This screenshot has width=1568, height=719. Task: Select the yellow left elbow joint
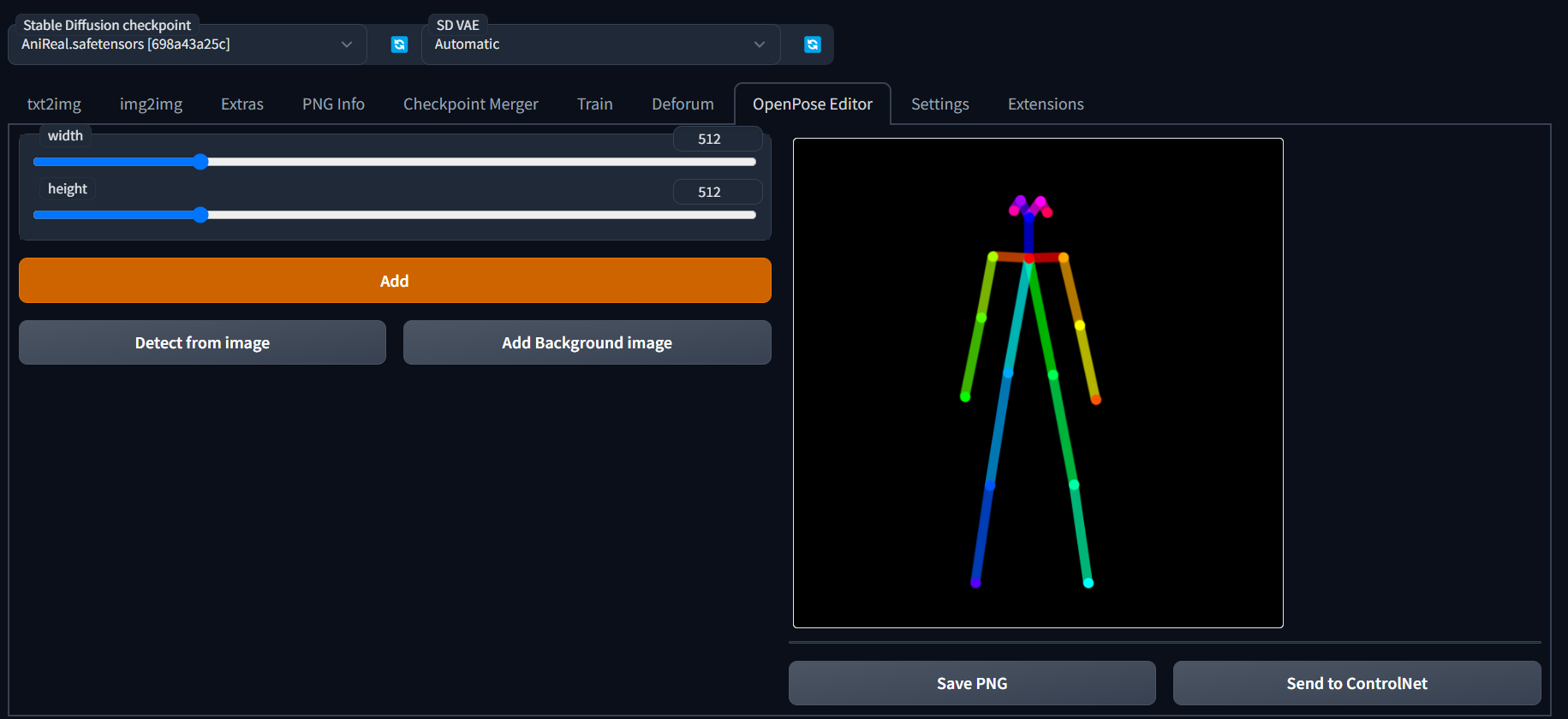coord(1080,325)
